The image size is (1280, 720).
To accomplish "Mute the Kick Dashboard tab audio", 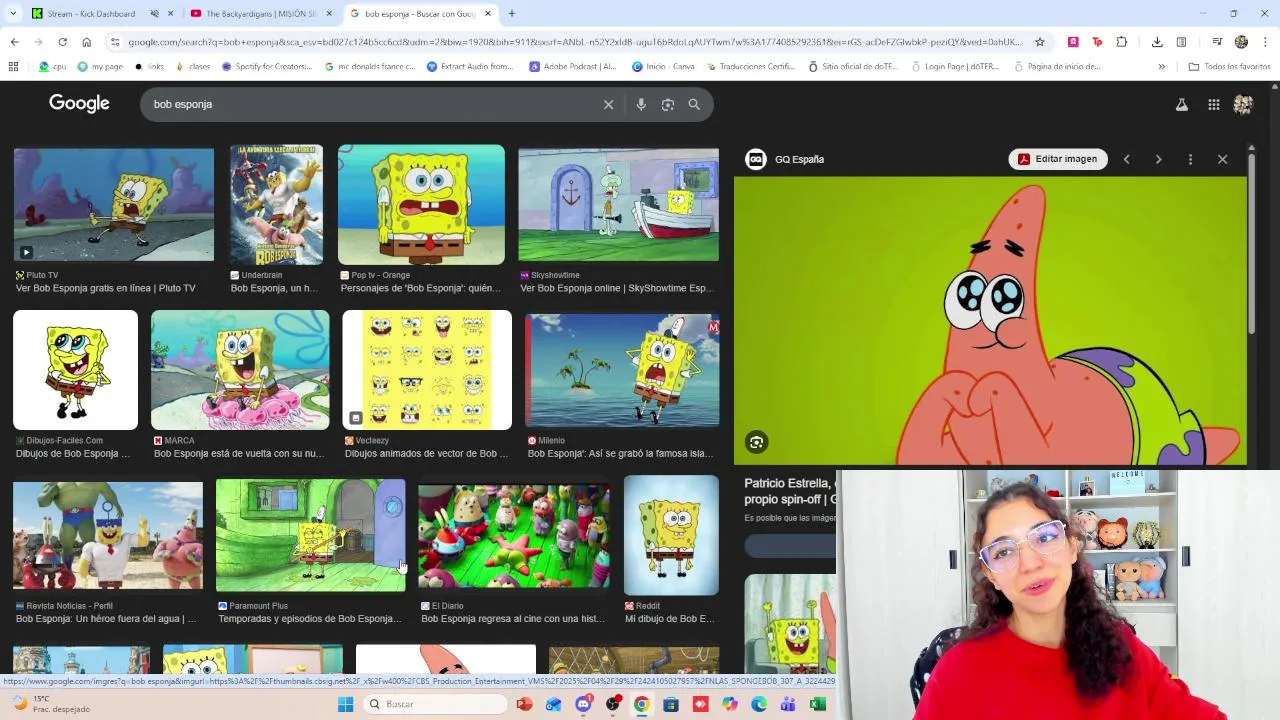I will coord(154,14).
